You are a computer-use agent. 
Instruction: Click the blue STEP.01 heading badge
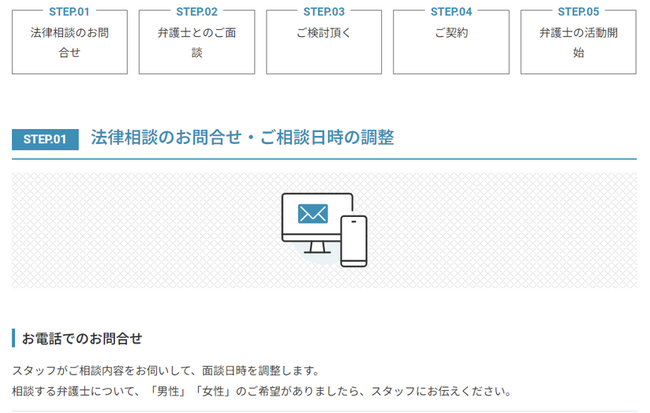[45, 139]
